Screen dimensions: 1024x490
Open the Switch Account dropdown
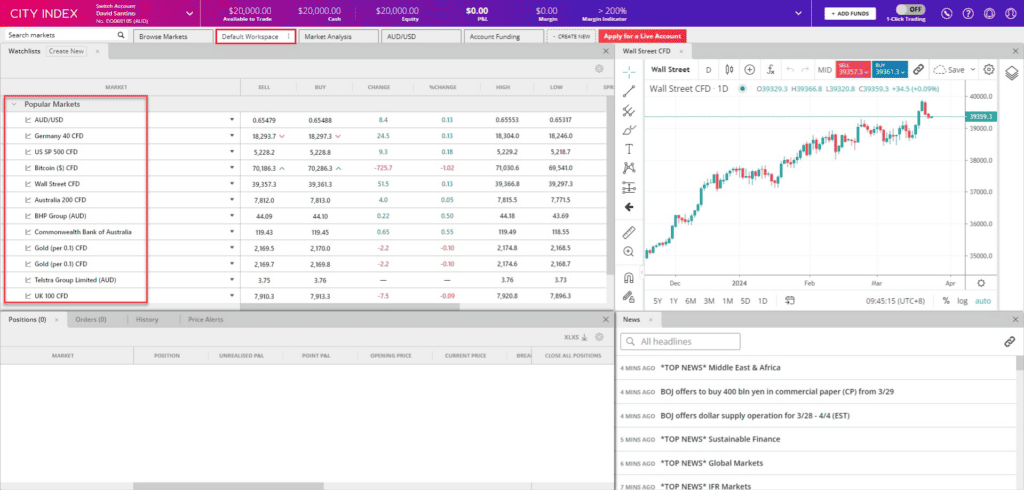coord(189,13)
